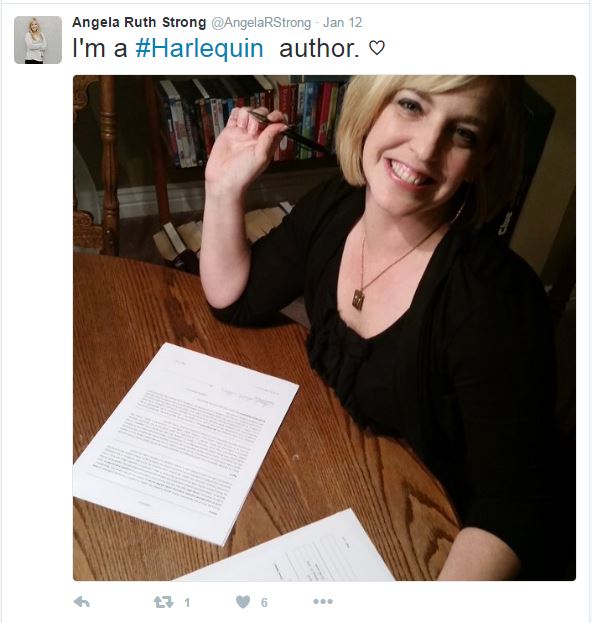Click the heart emoji in tweet text
The width and height of the screenshot is (592, 623).
coord(377,48)
